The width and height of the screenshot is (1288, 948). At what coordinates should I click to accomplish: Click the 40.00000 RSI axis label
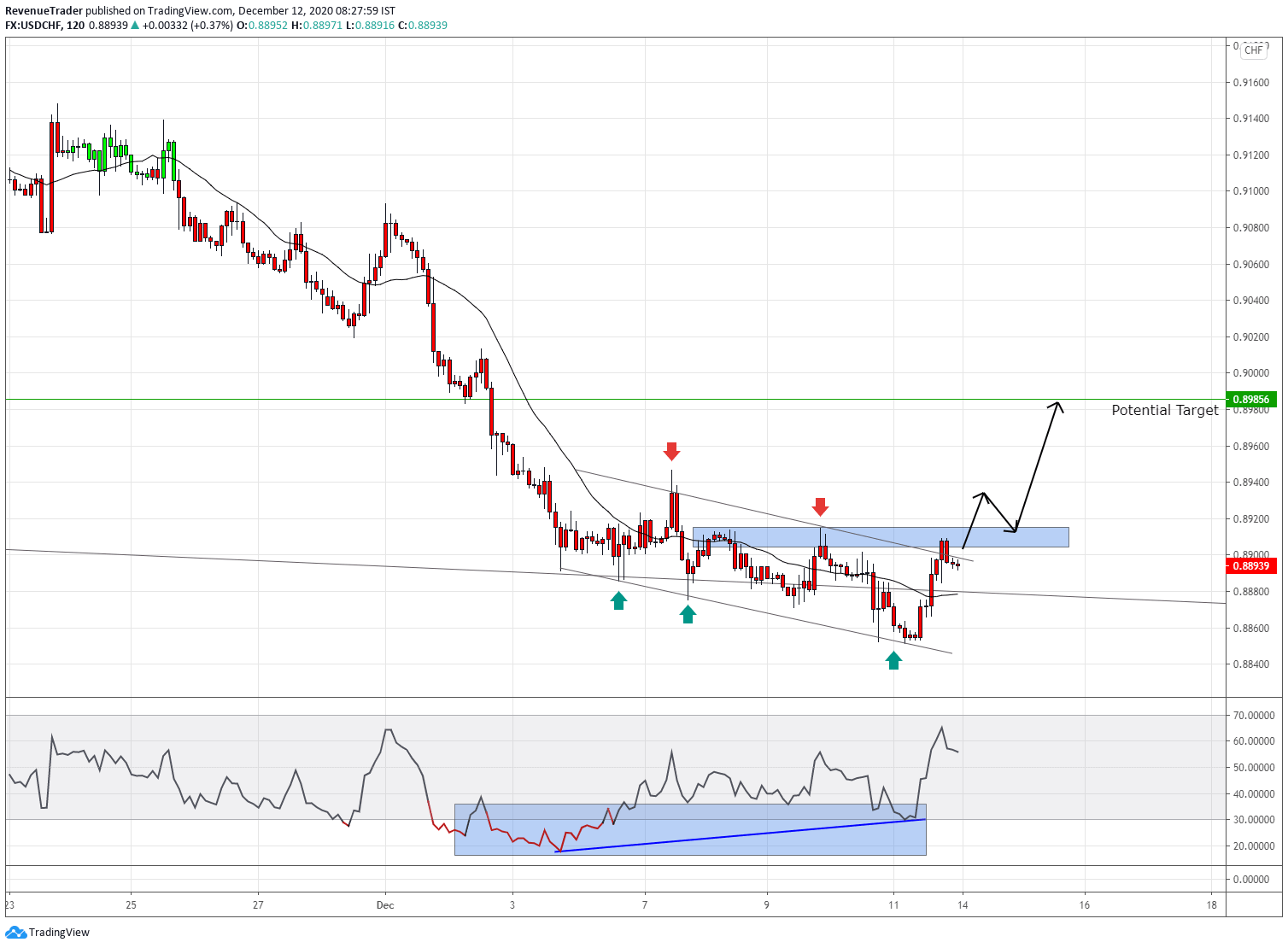[1254, 794]
